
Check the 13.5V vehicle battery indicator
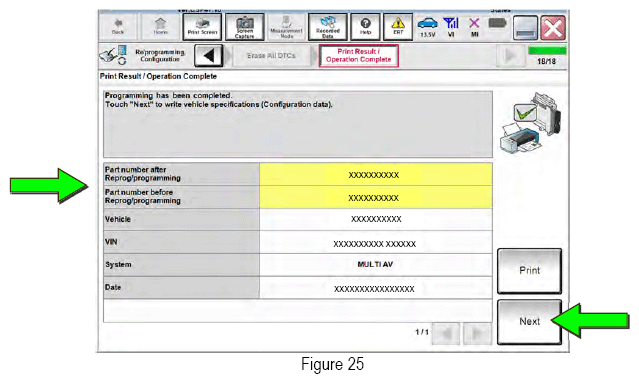coord(427,27)
